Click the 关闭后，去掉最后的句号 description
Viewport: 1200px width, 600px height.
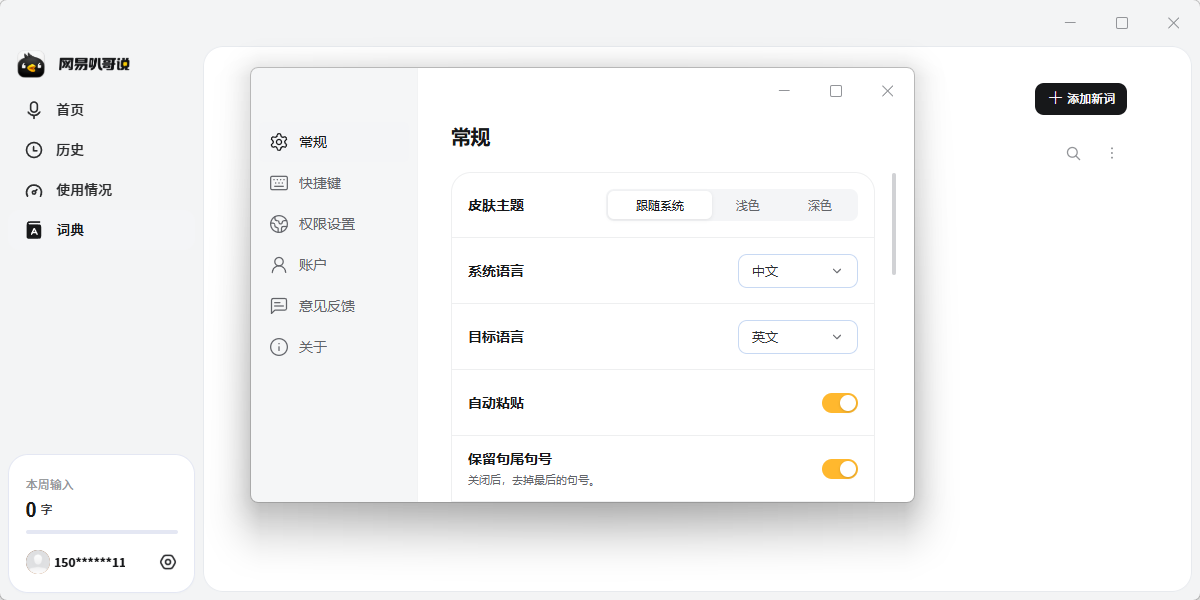tap(533, 480)
